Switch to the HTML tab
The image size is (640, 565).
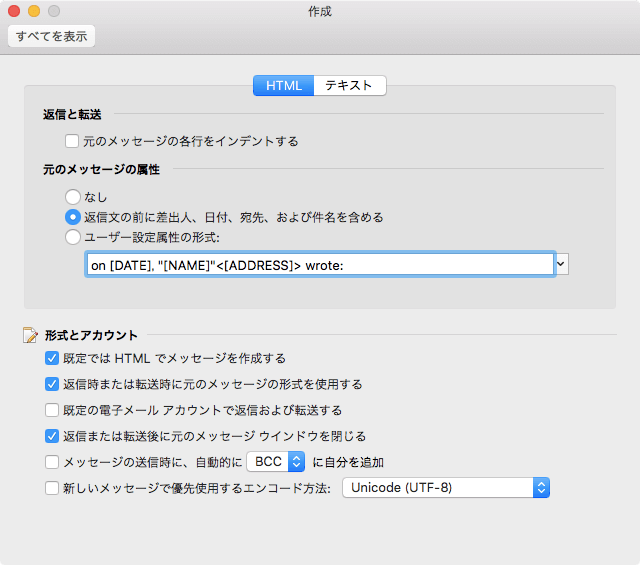pyautogui.click(x=284, y=85)
